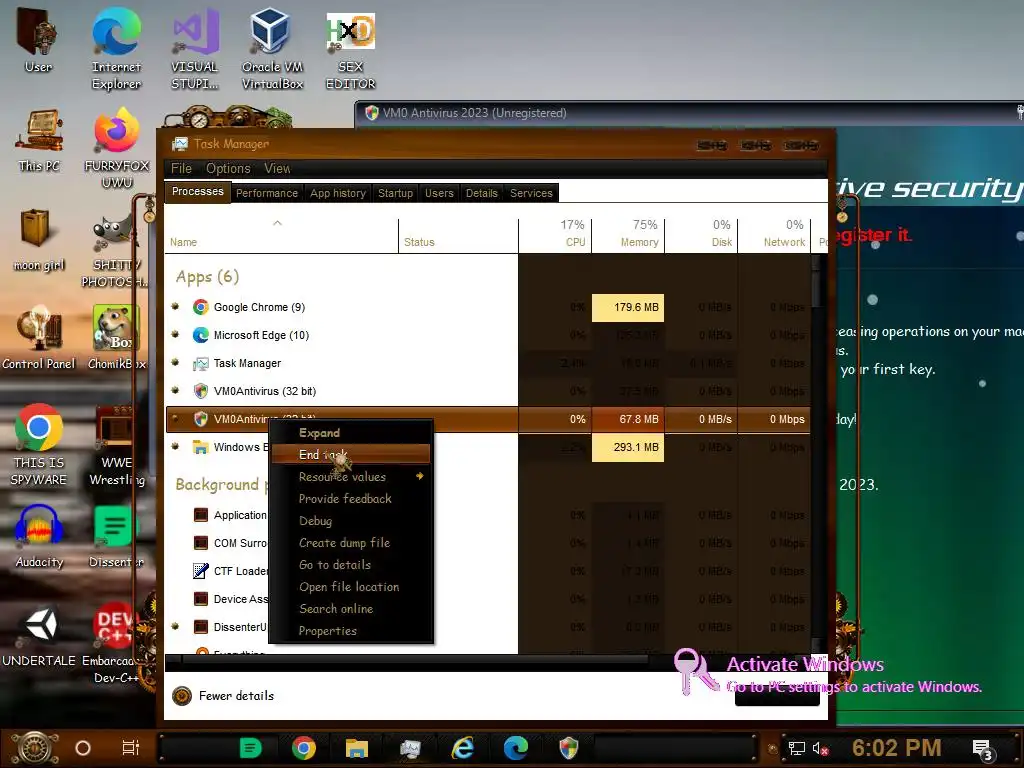Select End task from the context menu
Screen dimensions: 1024x768
coord(350,454)
